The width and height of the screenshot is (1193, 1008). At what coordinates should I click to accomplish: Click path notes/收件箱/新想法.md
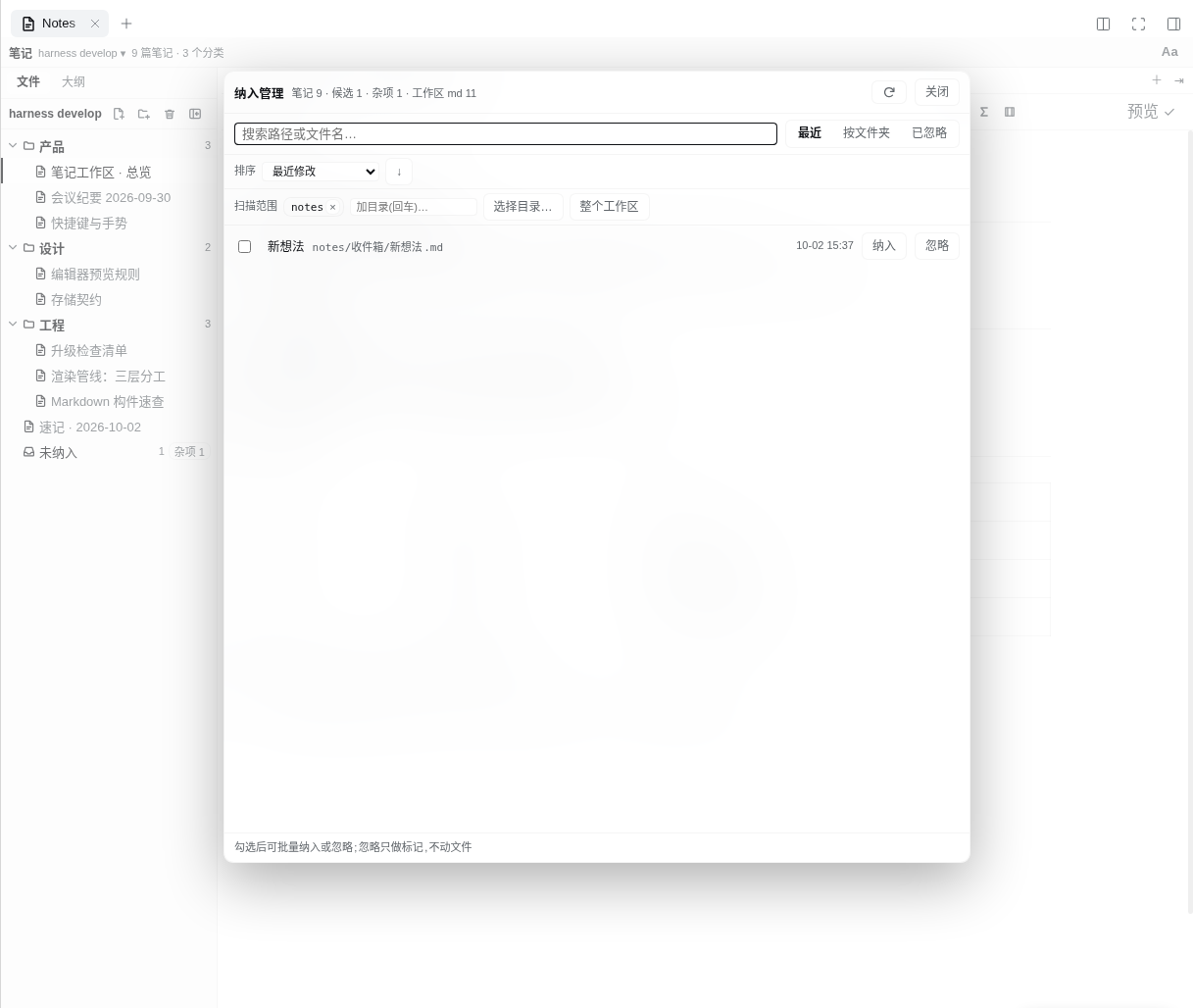tap(377, 247)
